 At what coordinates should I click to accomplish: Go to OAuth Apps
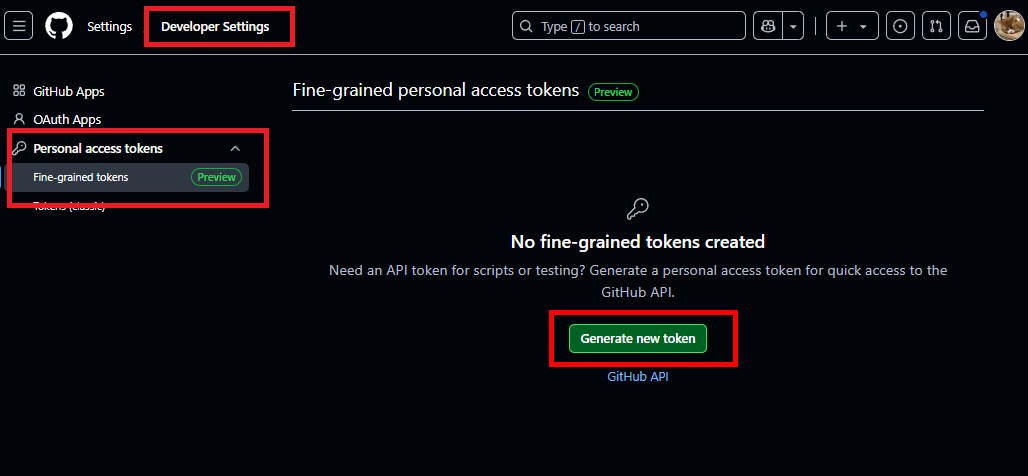click(x=67, y=119)
